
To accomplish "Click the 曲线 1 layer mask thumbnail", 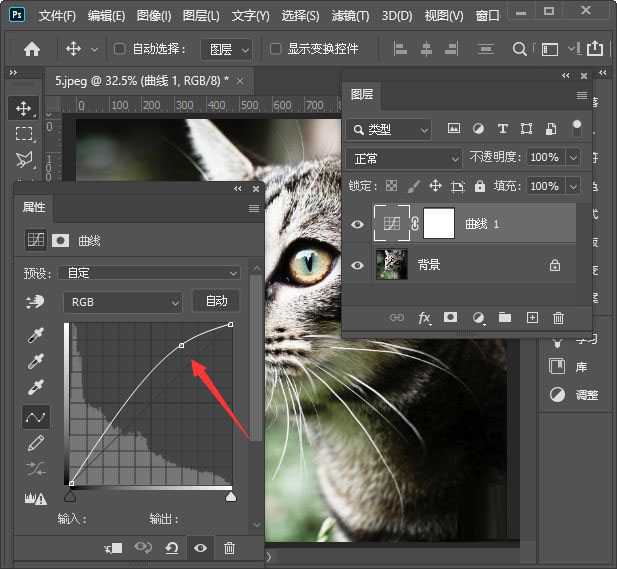I will pos(439,224).
